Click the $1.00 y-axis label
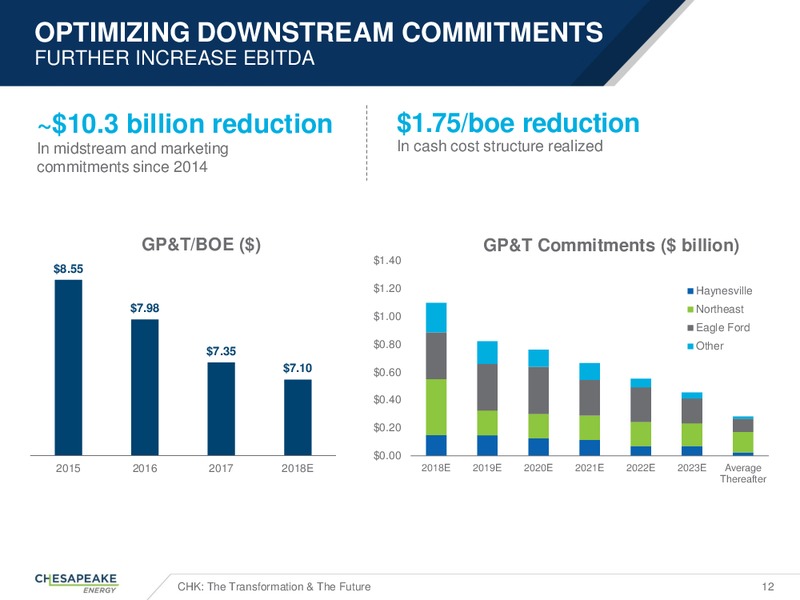This screenshot has height=600, width=800. [387, 316]
